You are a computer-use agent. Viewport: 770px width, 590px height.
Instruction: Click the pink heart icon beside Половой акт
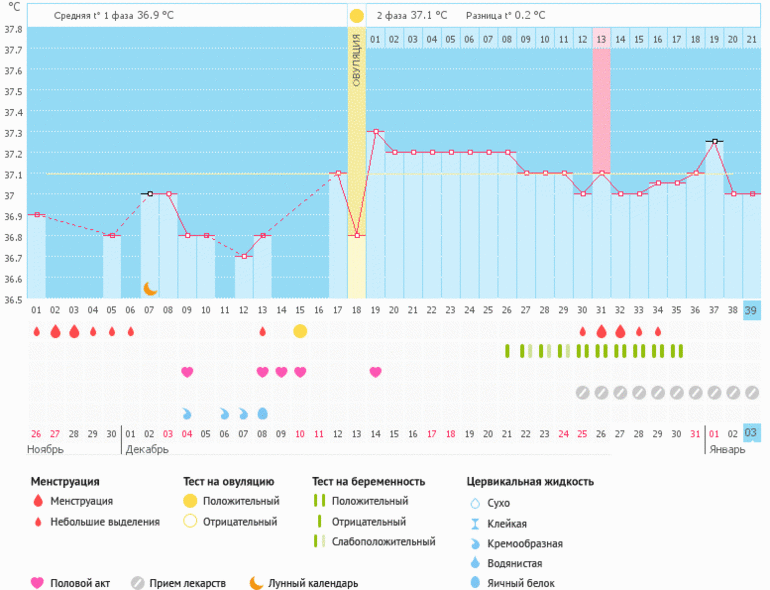point(38,583)
